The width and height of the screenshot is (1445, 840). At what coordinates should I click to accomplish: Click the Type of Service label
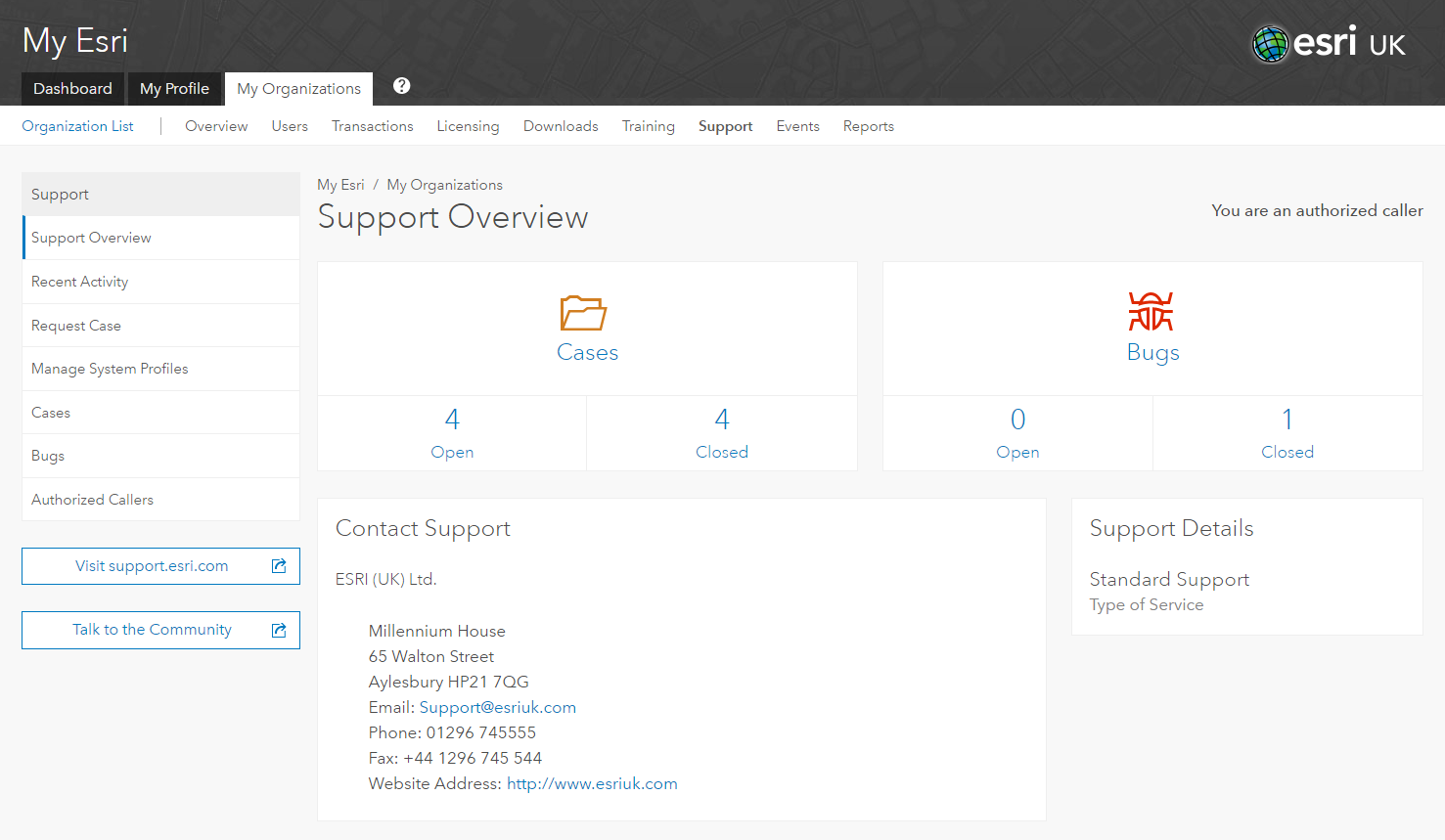(x=1147, y=604)
